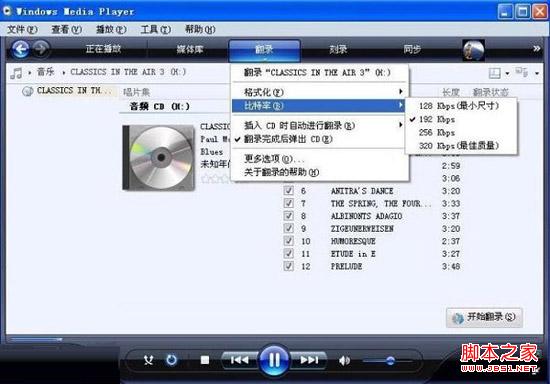Viewport: 550px width, 384px height.
Task: Select the PRELUDE track title
Action: click(346, 267)
